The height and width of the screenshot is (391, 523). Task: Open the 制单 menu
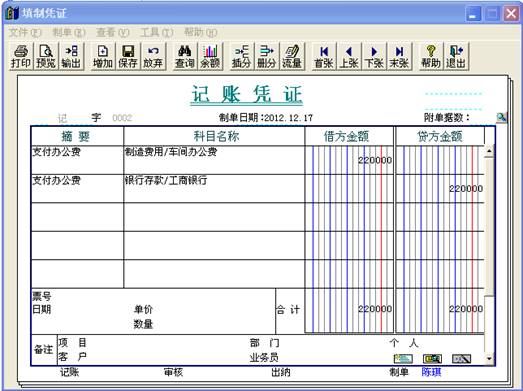point(69,32)
